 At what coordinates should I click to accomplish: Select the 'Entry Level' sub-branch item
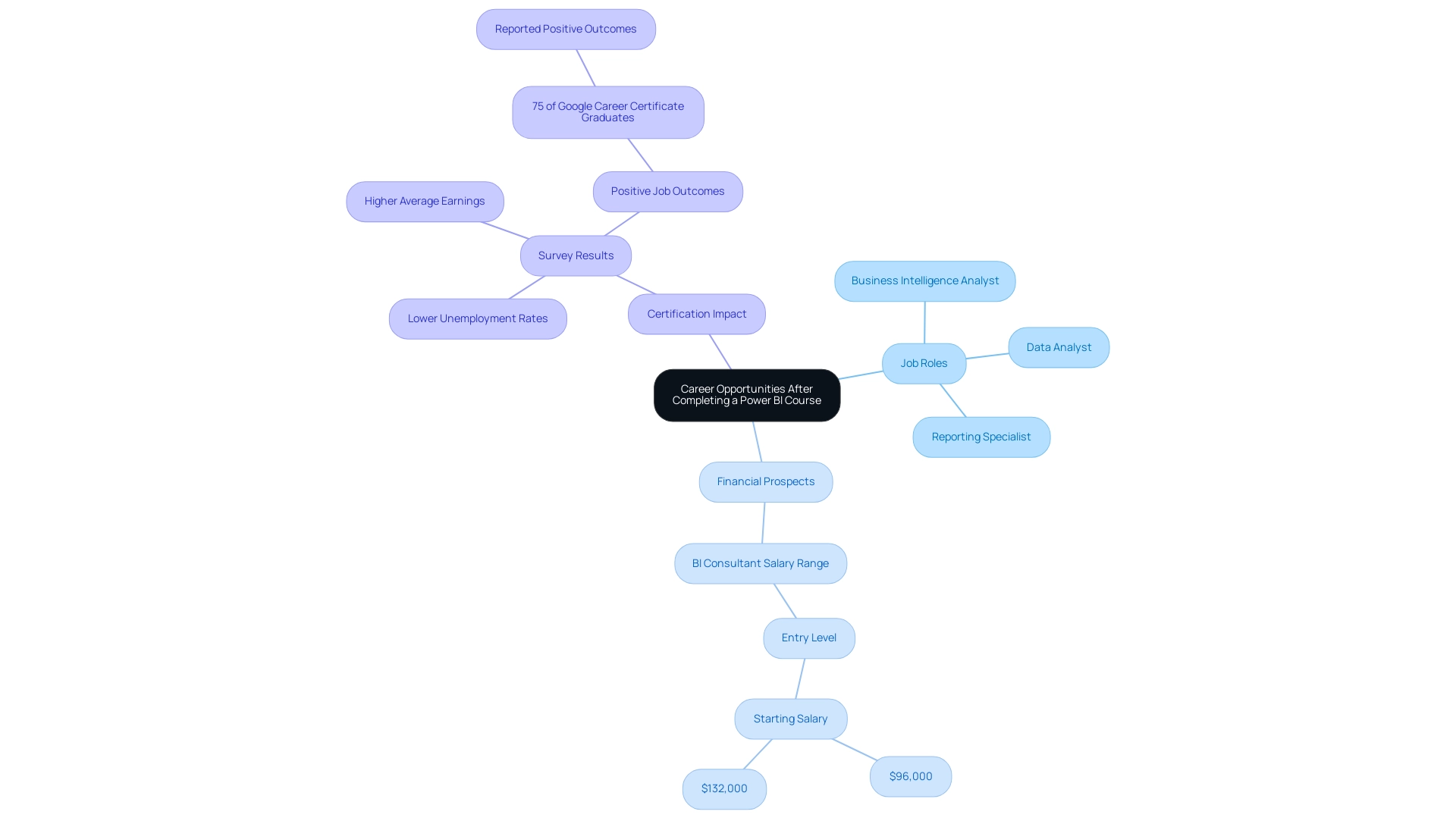click(809, 637)
